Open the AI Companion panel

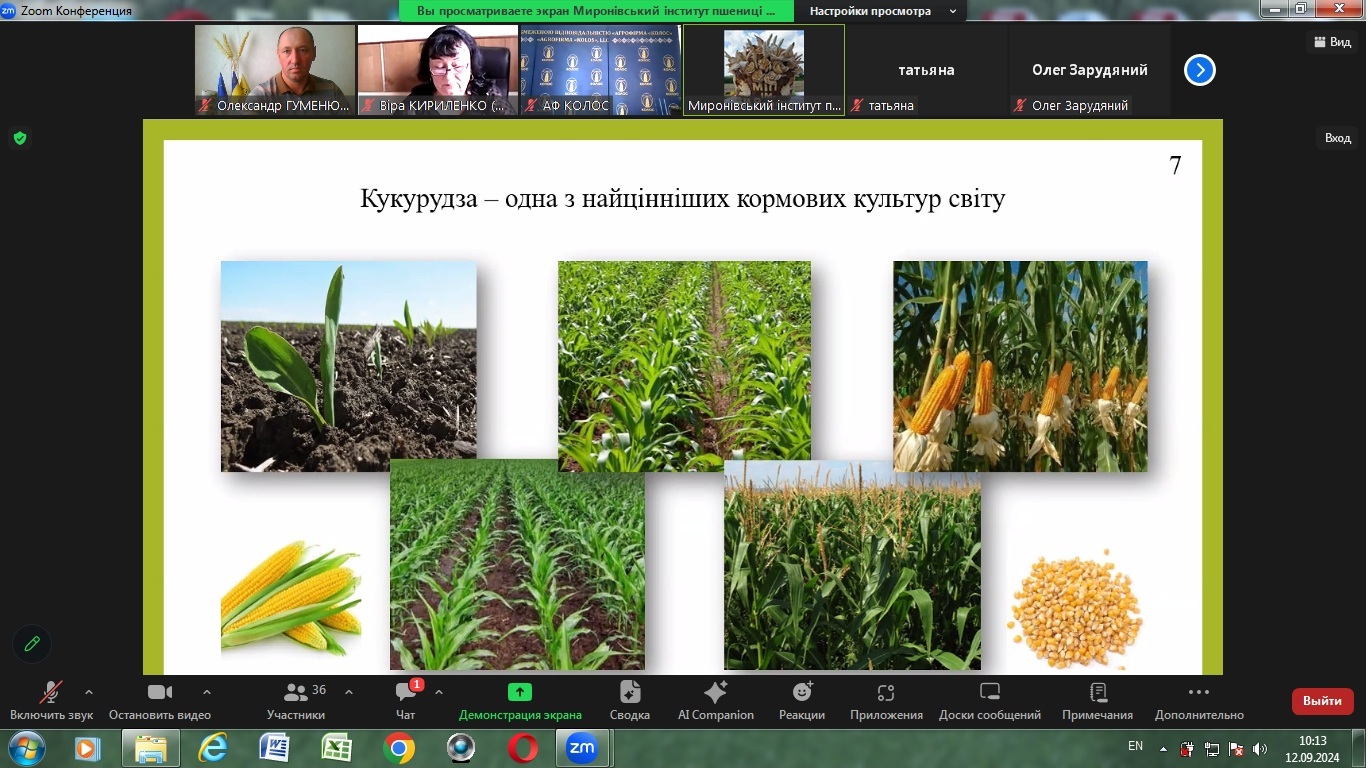pos(715,700)
